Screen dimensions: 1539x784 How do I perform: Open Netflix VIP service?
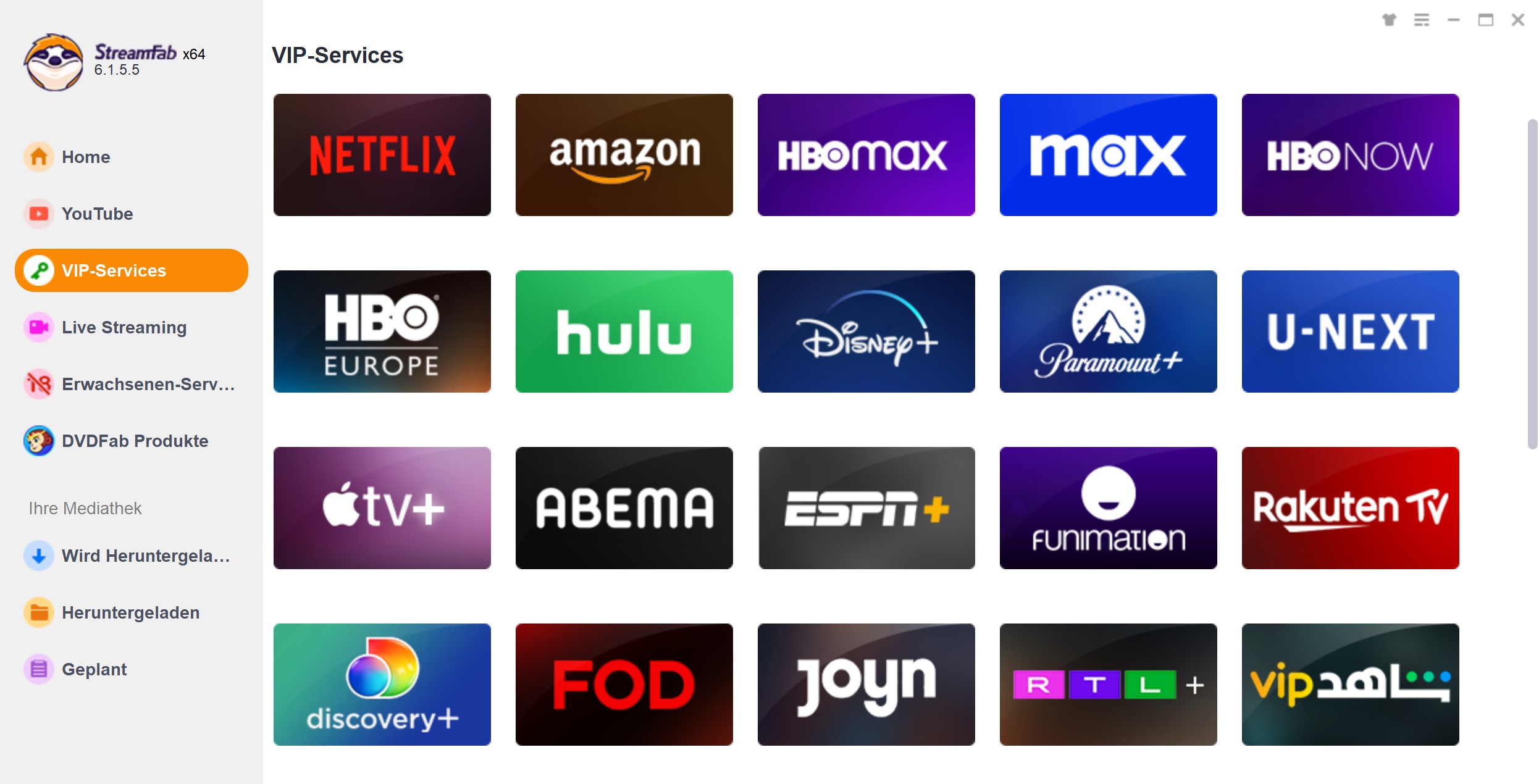pos(384,155)
